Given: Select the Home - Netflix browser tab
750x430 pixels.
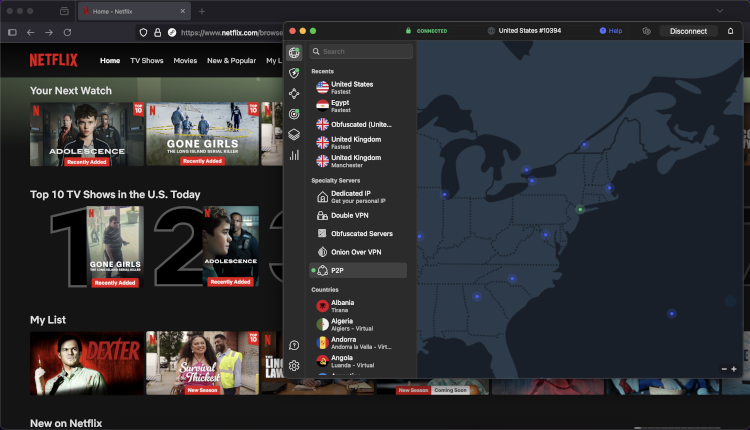Looking at the screenshot, I should point(134,11).
